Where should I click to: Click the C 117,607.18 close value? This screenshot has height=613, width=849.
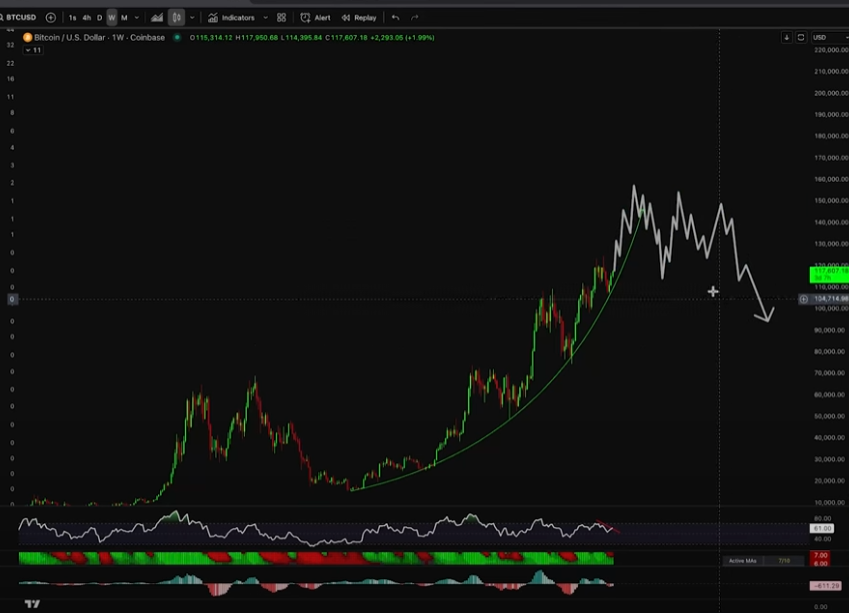[347, 37]
